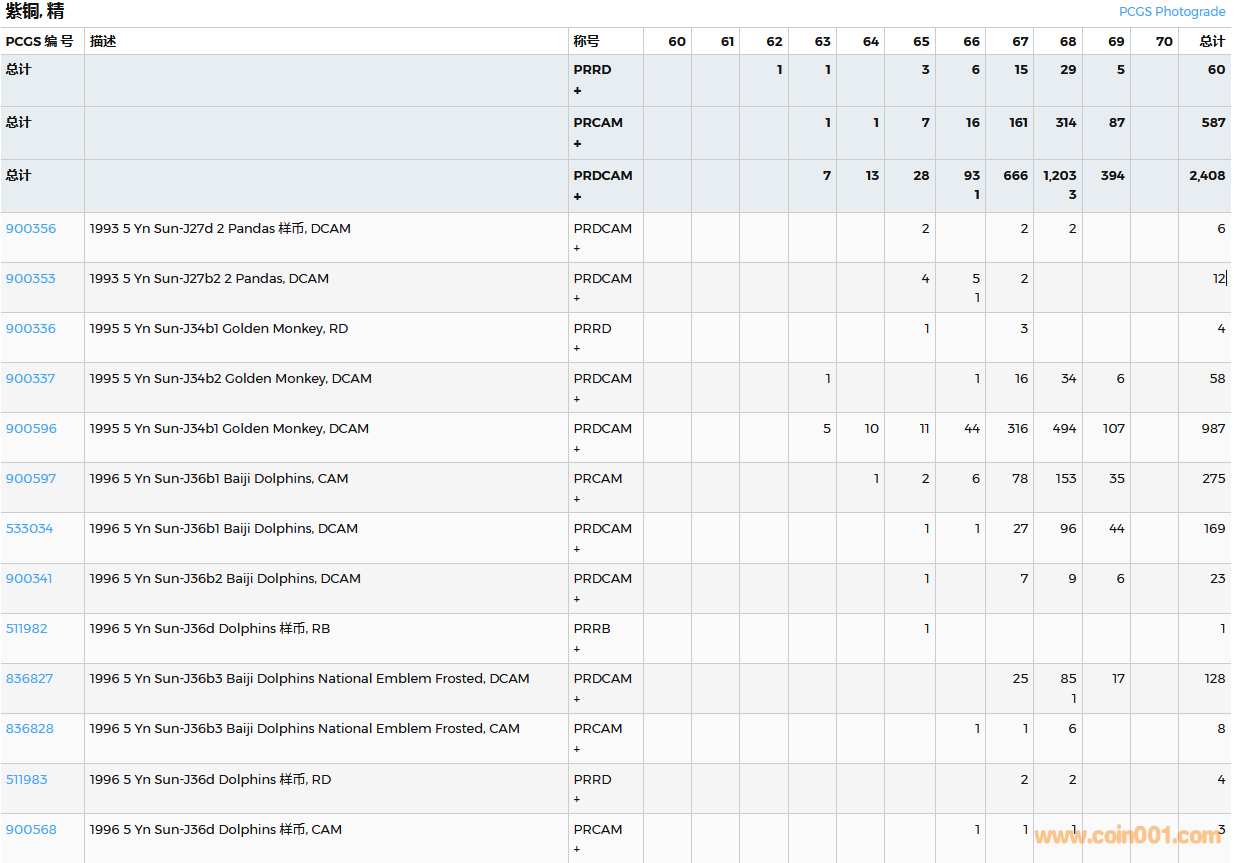Open the 836827 National Emblem Frosted DCAM link

point(30,679)
